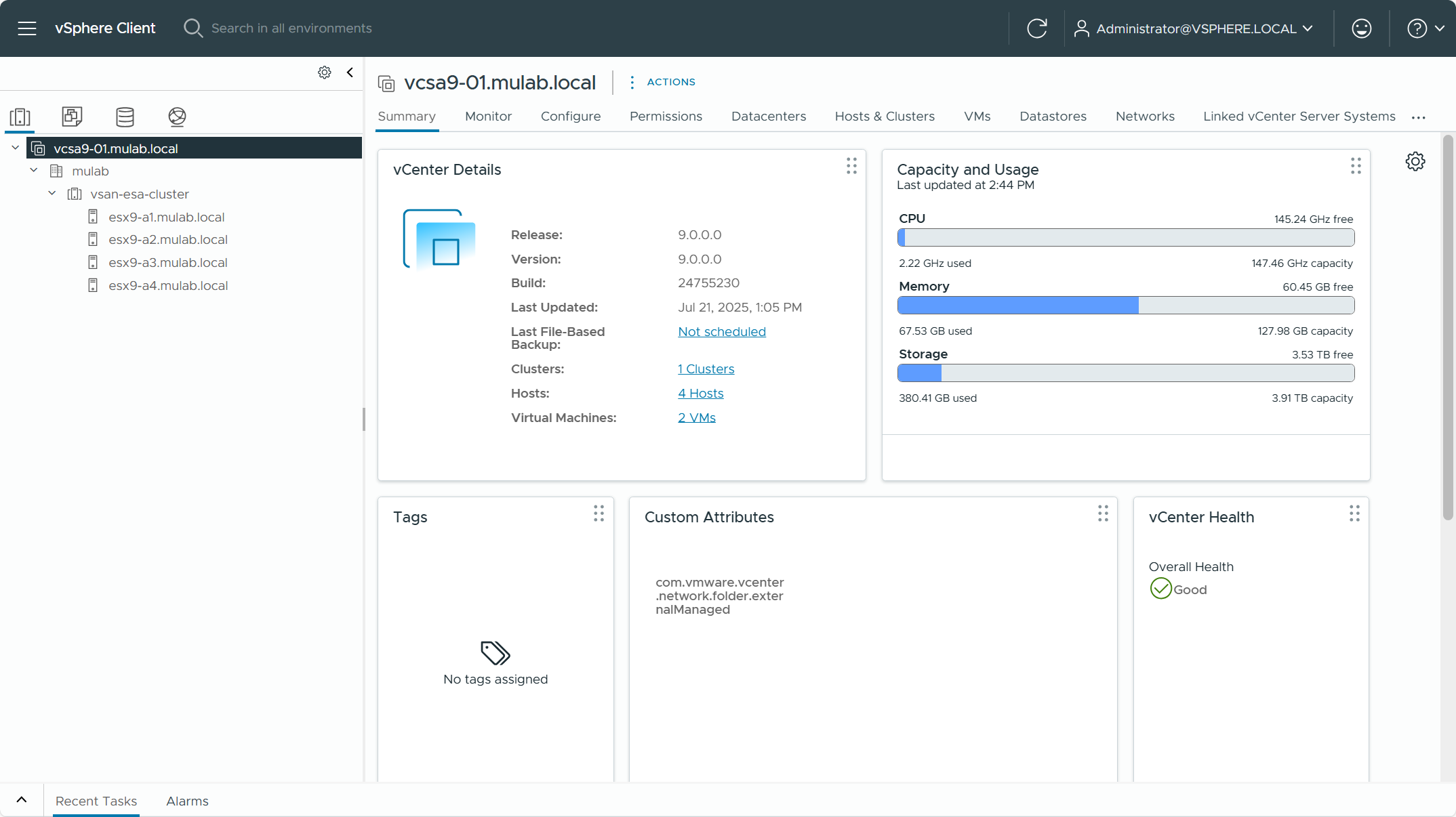Open Administrator@VSPHERE.LOCAL user dropdown

[1195, 28]
